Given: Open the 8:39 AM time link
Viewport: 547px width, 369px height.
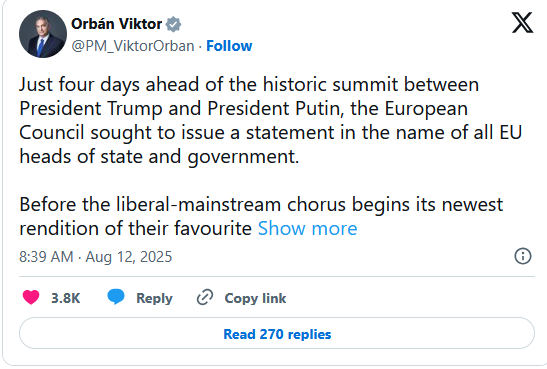Looking at the screenshot, I should tap(46, 257).
